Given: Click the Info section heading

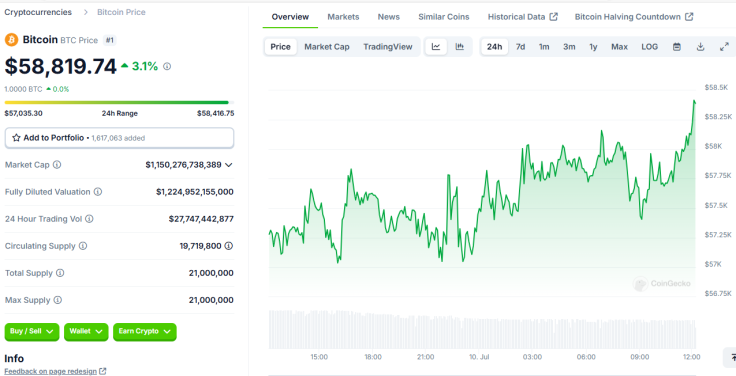Looking at the screenshot, I should 14,359.
